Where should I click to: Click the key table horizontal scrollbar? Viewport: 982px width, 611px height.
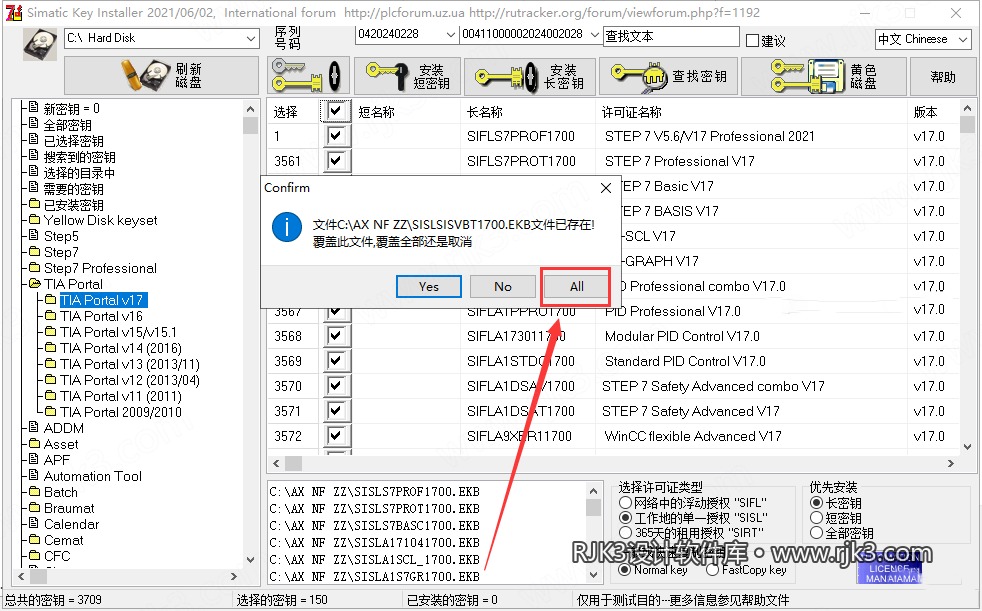612,463
